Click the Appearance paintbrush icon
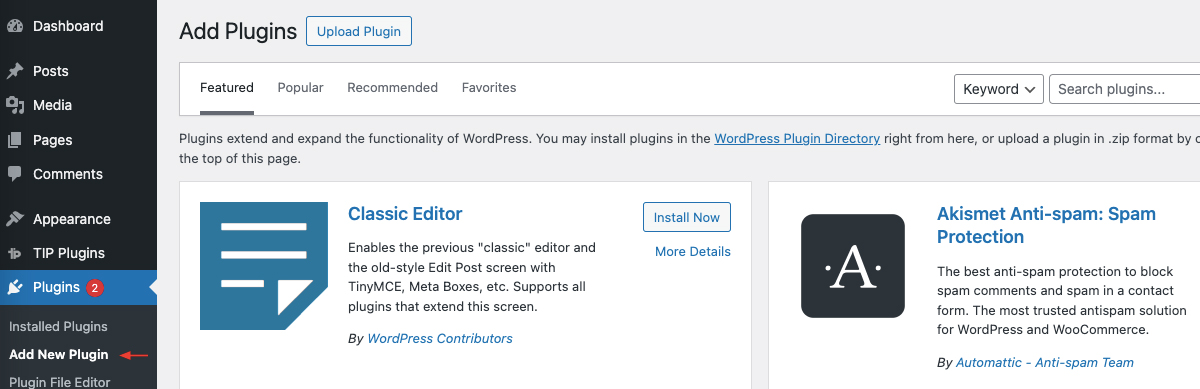The height and width of the screenshot is (389, 1200). point(15,219)
